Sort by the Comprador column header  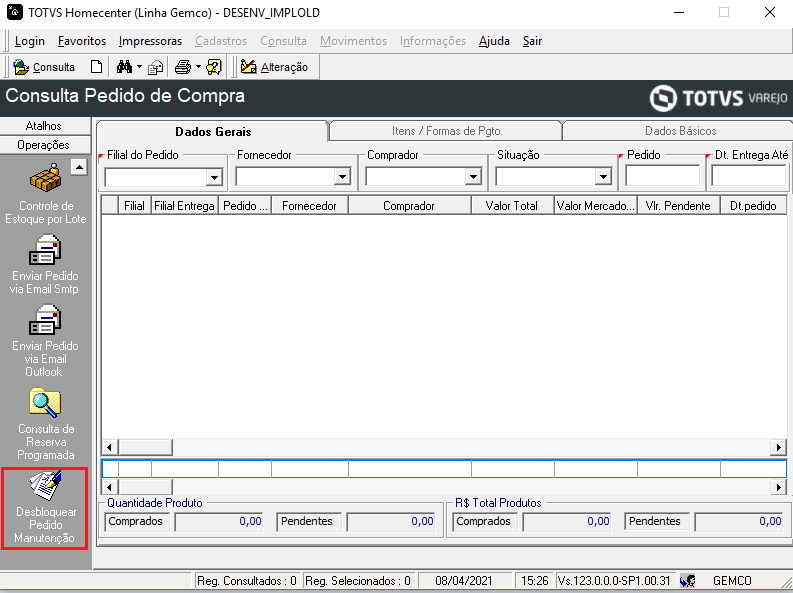pos(409,206)
